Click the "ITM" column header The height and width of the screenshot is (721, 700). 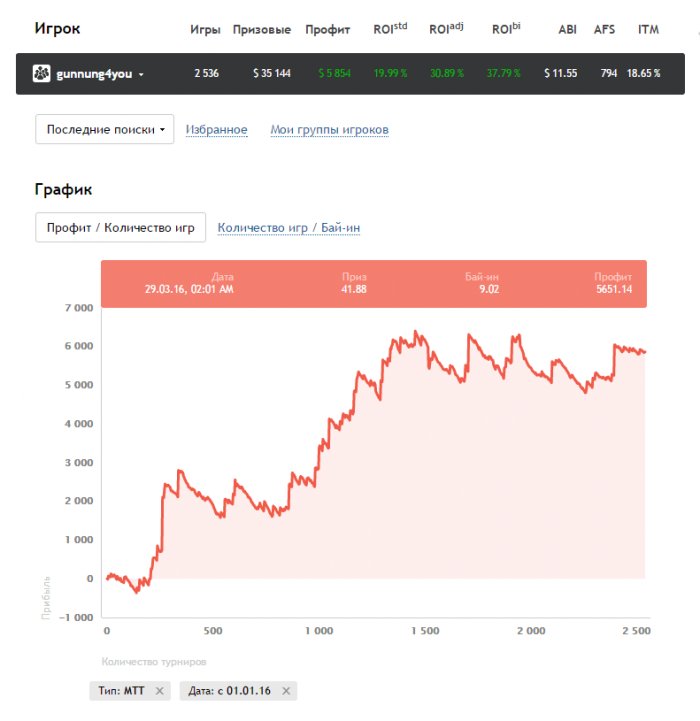point(648,30)
